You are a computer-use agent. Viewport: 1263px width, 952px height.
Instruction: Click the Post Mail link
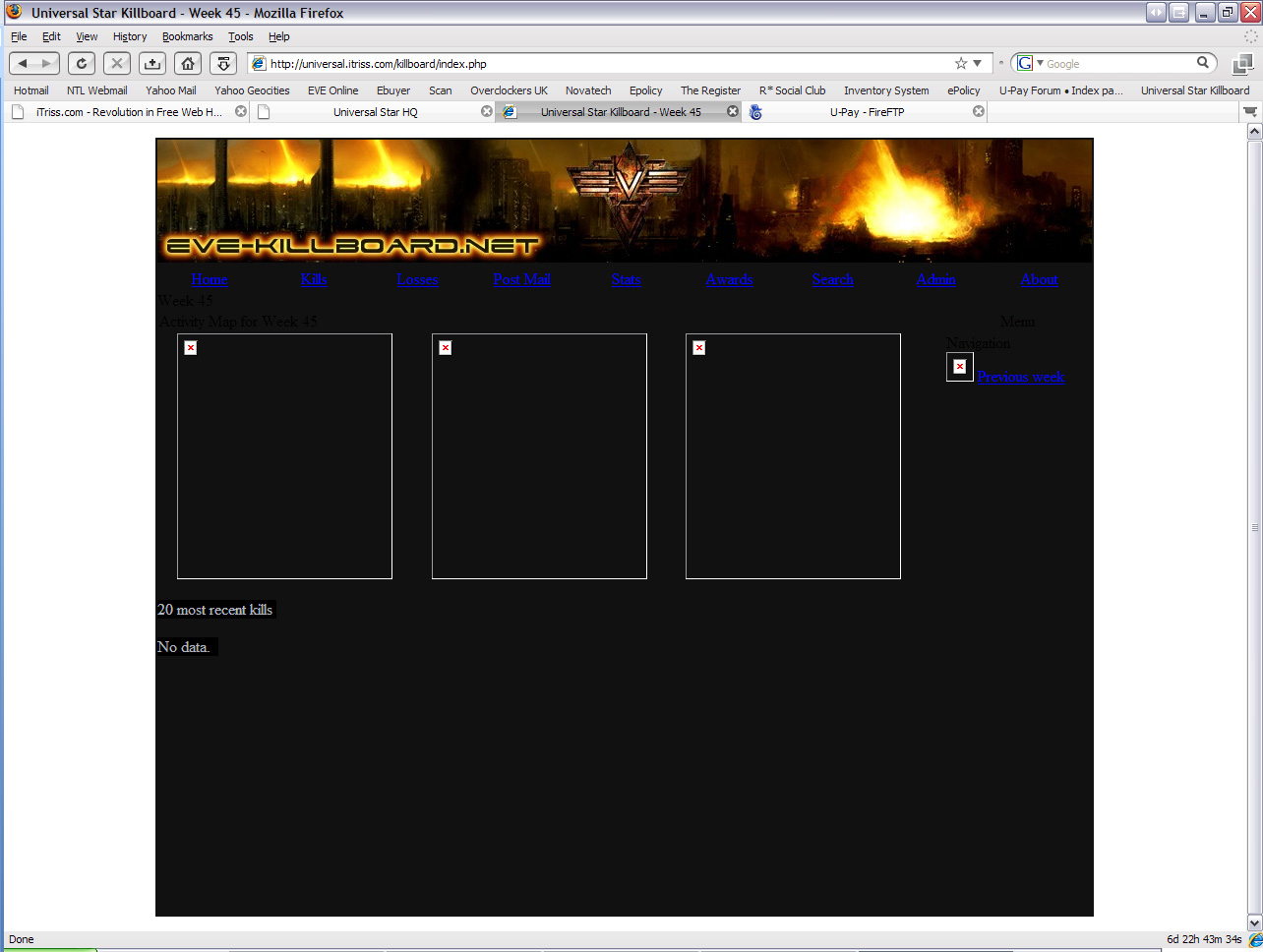click(x=522, y=279)
